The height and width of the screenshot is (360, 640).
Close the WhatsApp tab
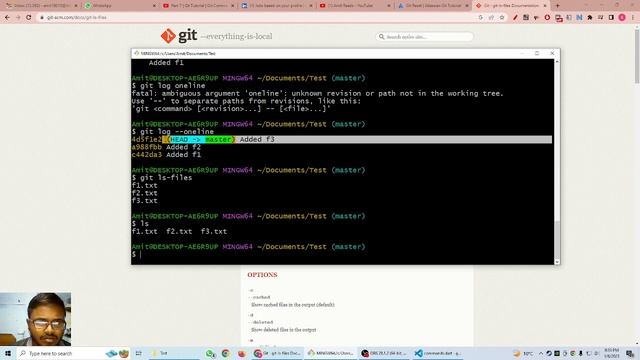click(x=154, y=6)
